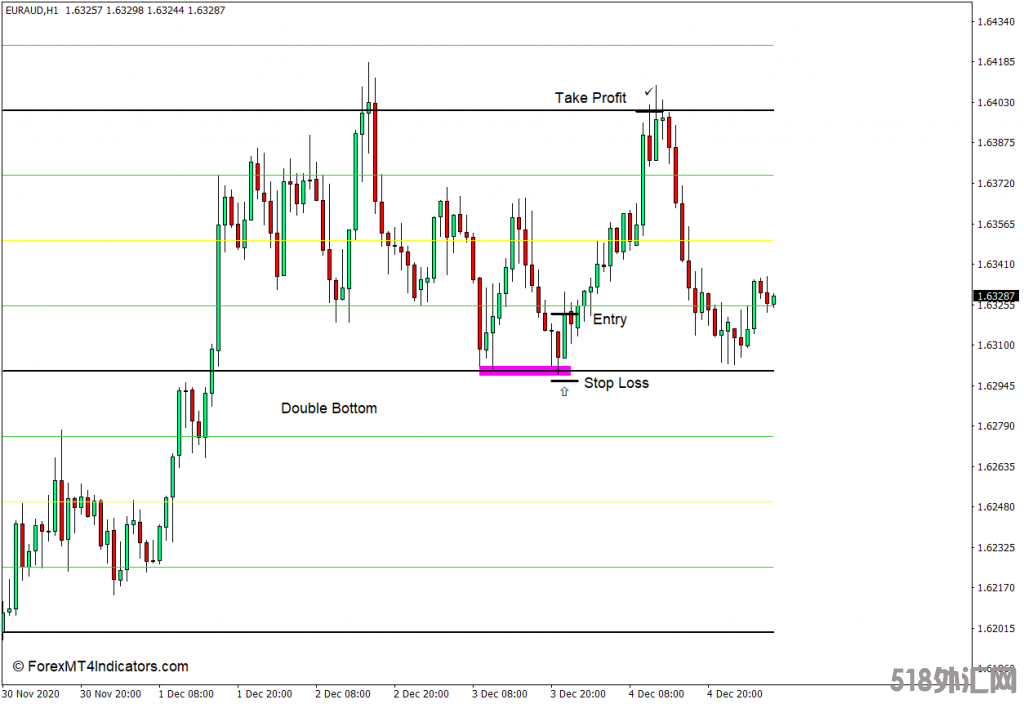1024x704 pixels.
Task: Click the 1.64340 price scale label
Action: tap(996, 22)
